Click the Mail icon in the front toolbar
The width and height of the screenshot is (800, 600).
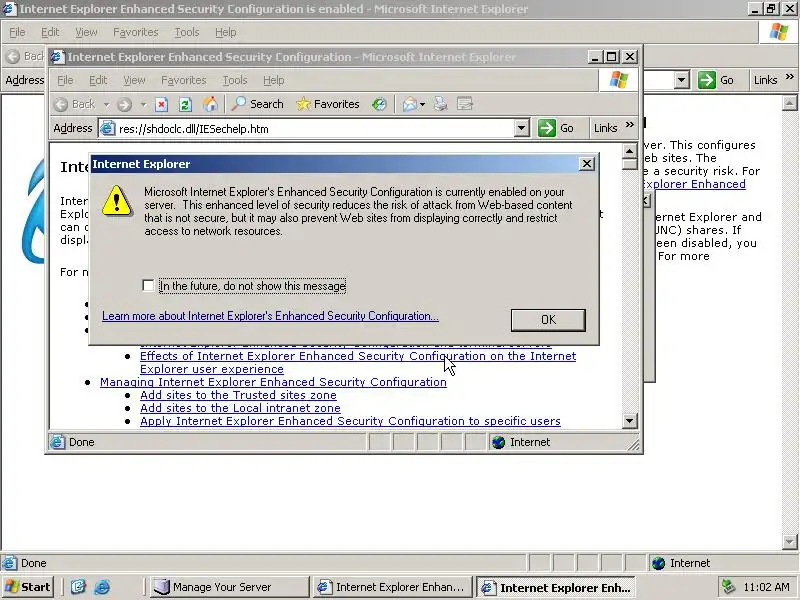[x=409, y=105]
